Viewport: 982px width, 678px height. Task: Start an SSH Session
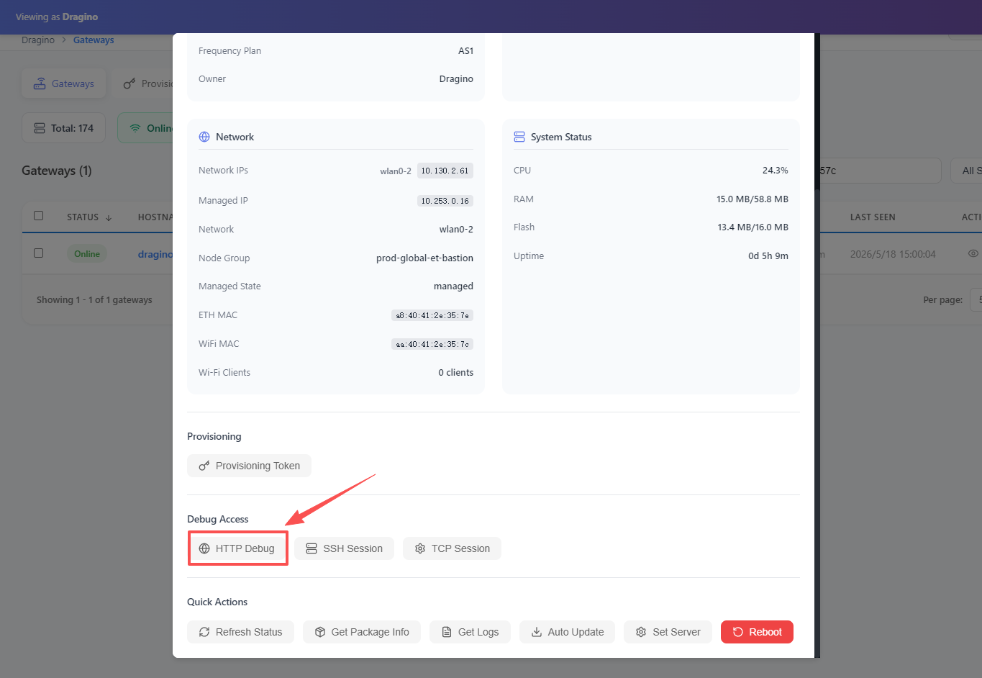344,548
